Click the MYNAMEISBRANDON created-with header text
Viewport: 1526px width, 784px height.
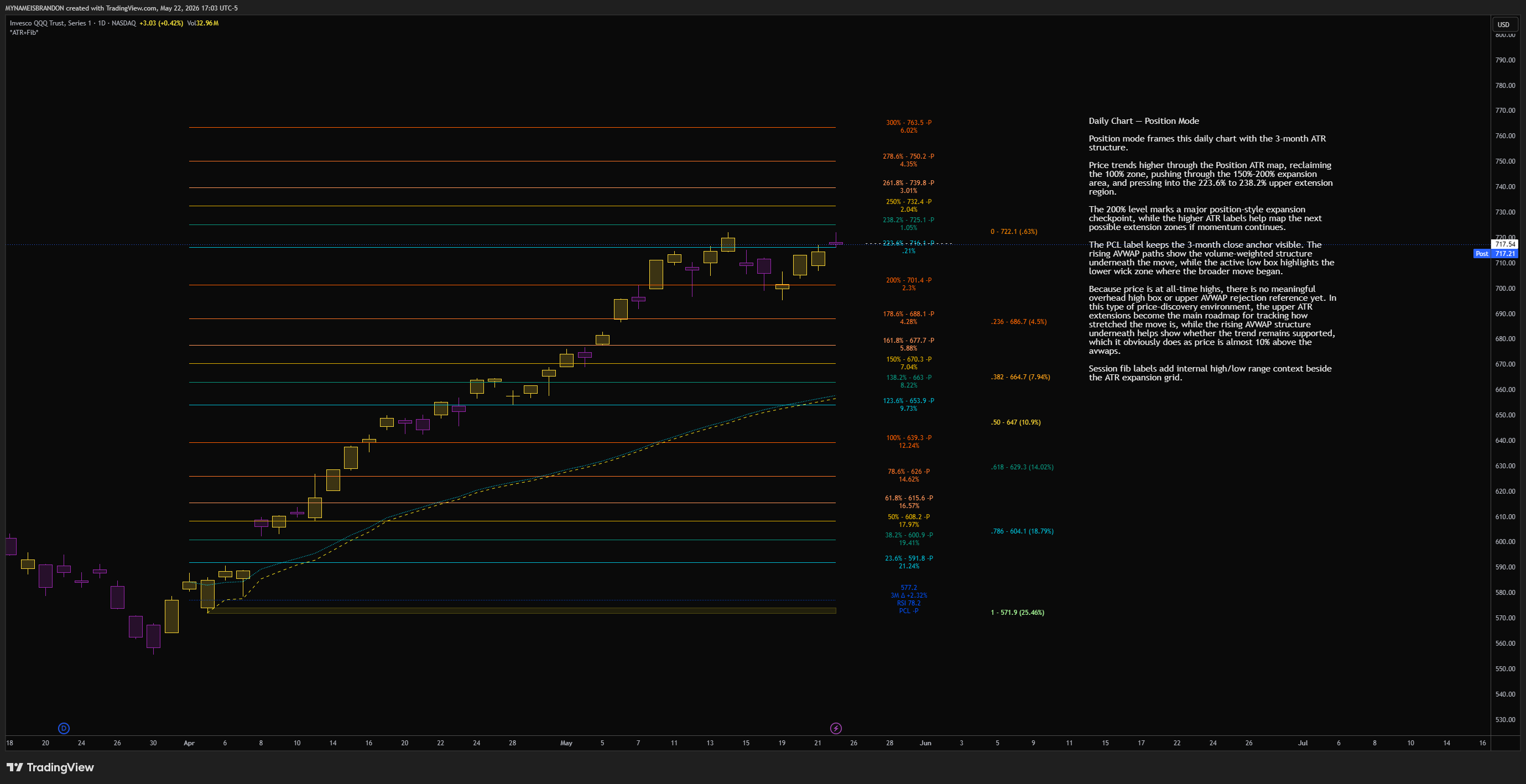(x=121, y=8)
